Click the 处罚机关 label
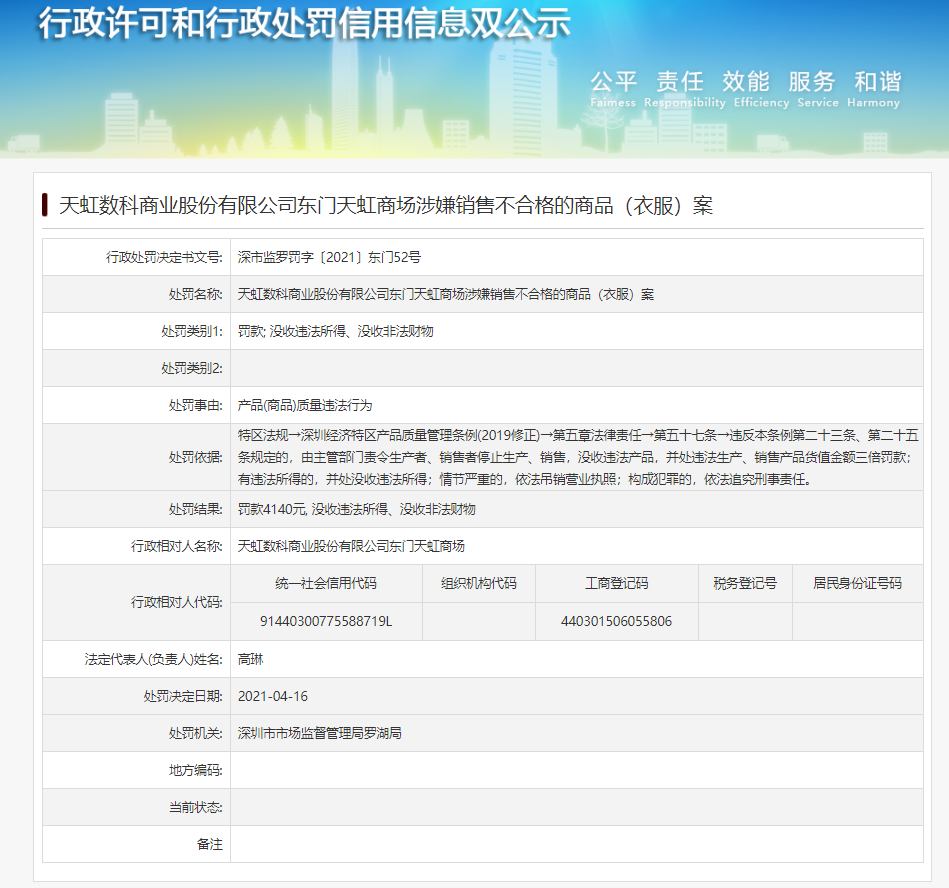The image size is (949, 888). (195, 733)
